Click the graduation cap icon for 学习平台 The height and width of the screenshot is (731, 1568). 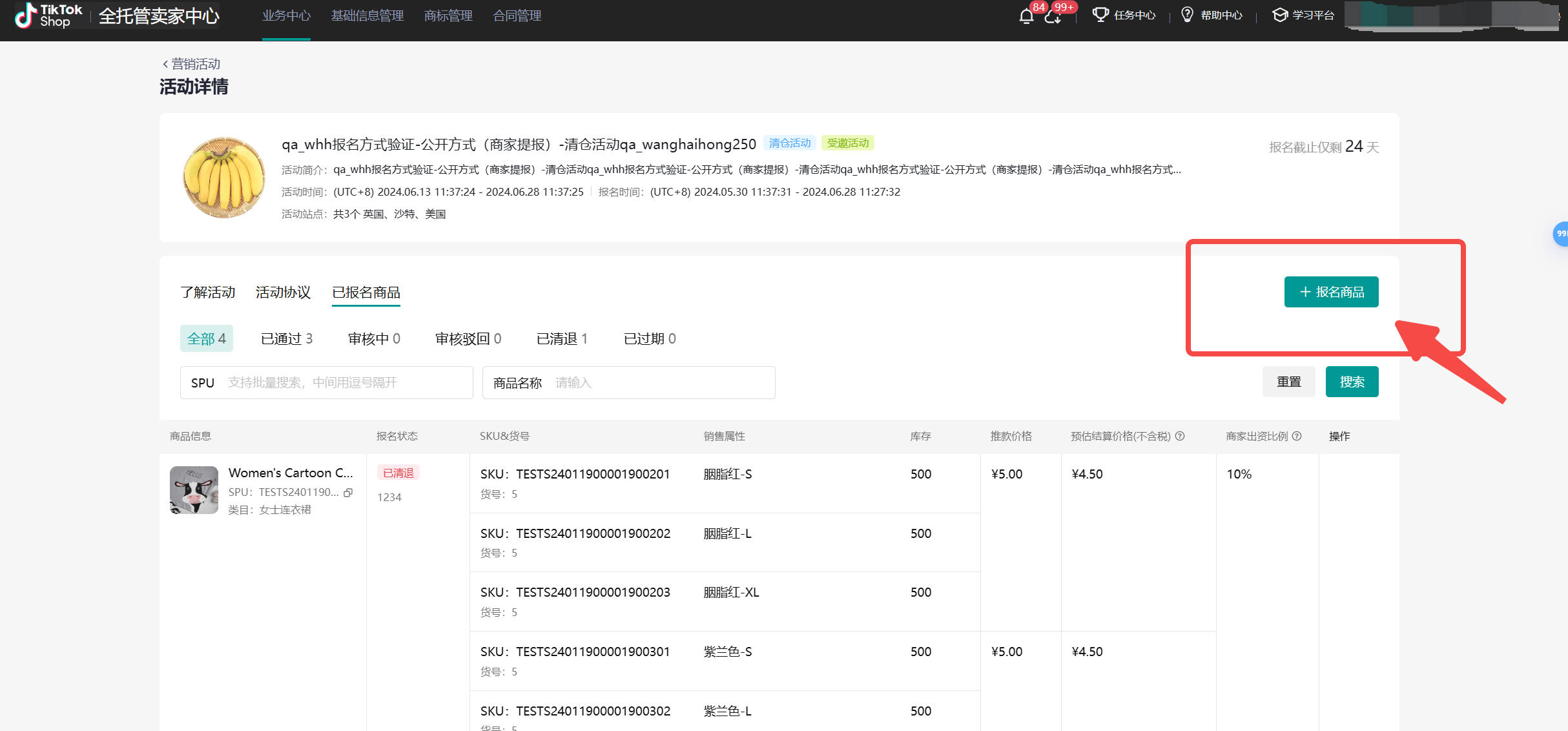pos(1279,15)
